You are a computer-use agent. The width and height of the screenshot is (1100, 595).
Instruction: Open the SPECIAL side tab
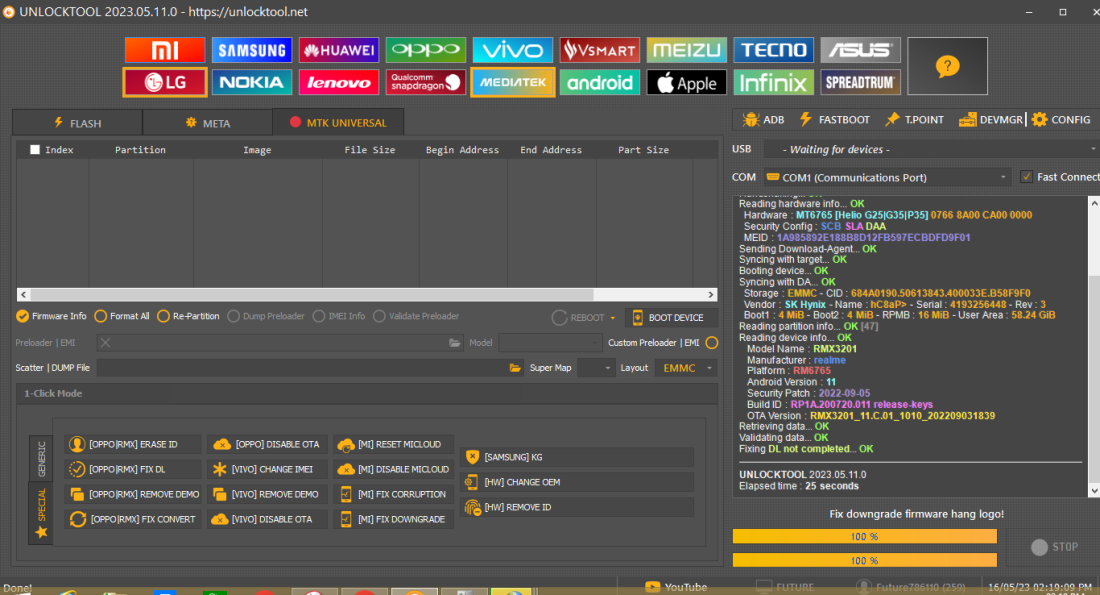pyautogui.click(x=41, y=513)
